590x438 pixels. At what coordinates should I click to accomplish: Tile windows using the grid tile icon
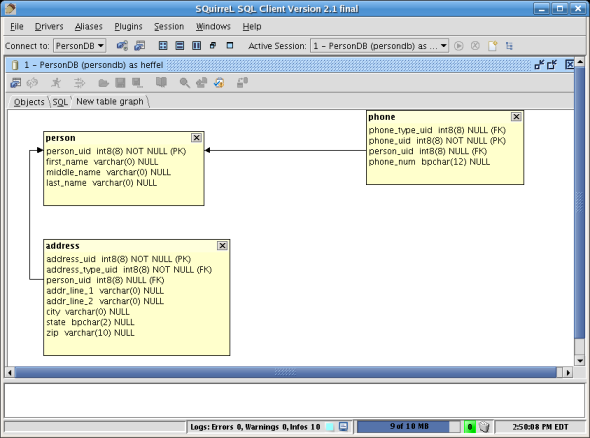(163, 46)
